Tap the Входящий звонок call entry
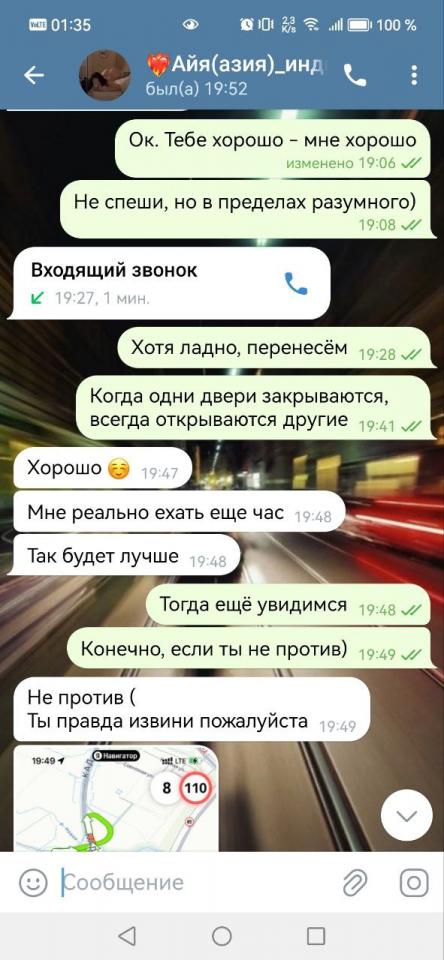 (172, 282)
